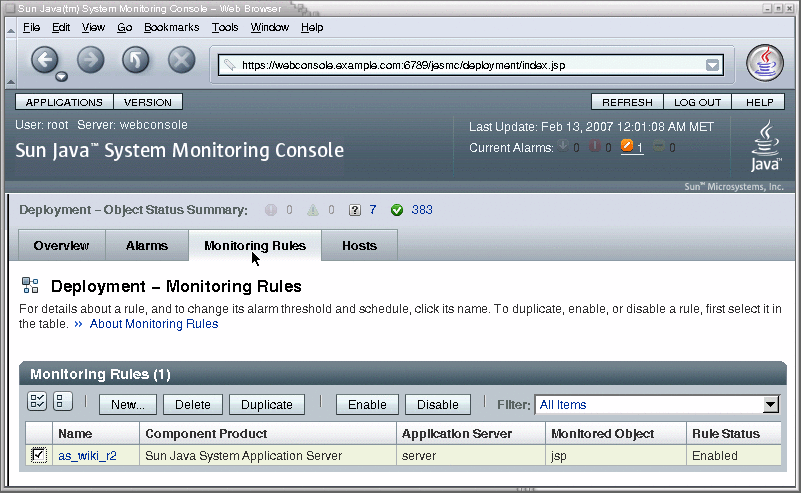Click the Enable button
This screenshot has width=801, height=493.
click(367, 405)
